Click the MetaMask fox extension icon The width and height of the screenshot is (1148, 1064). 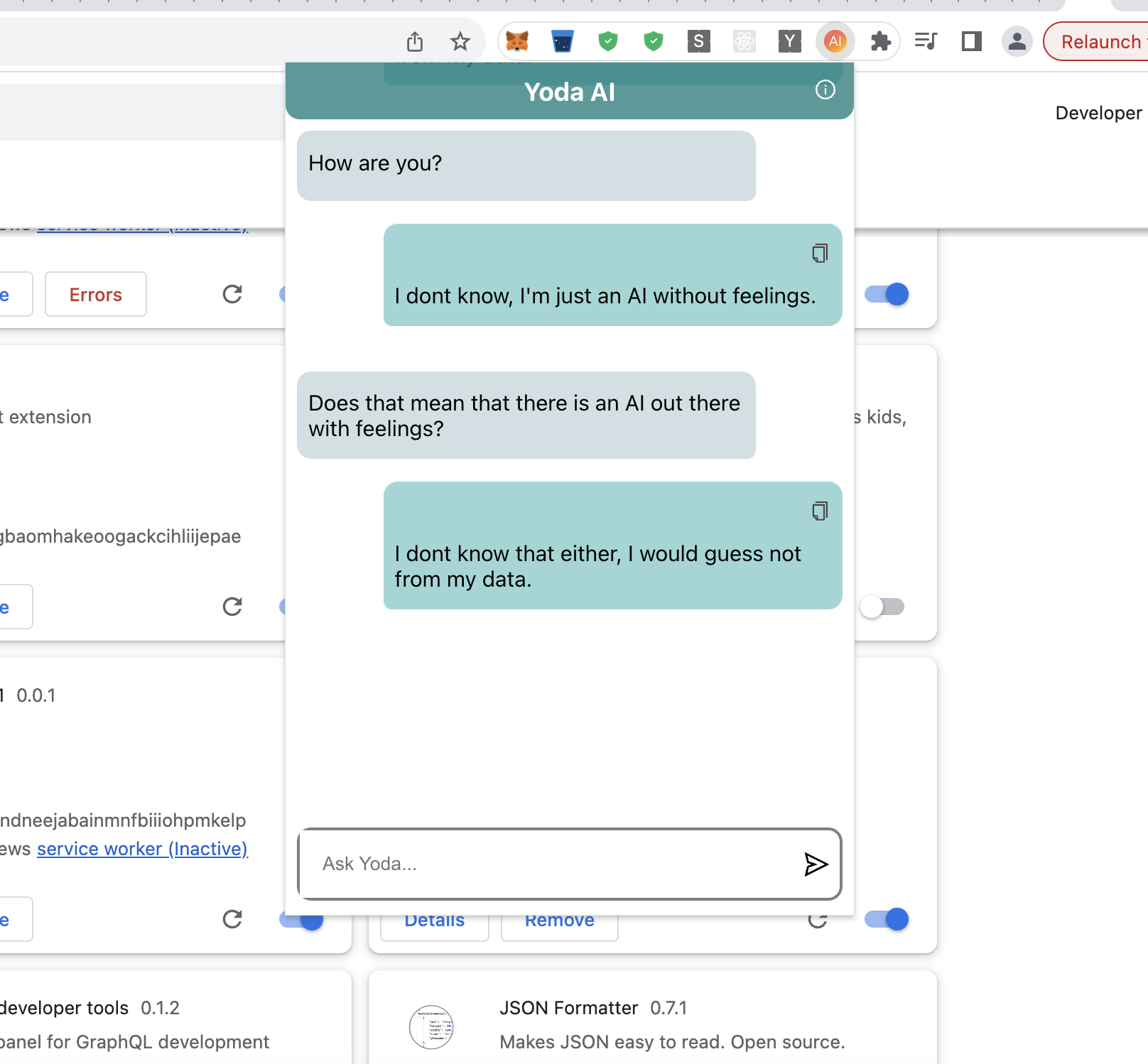click(517, 42)
